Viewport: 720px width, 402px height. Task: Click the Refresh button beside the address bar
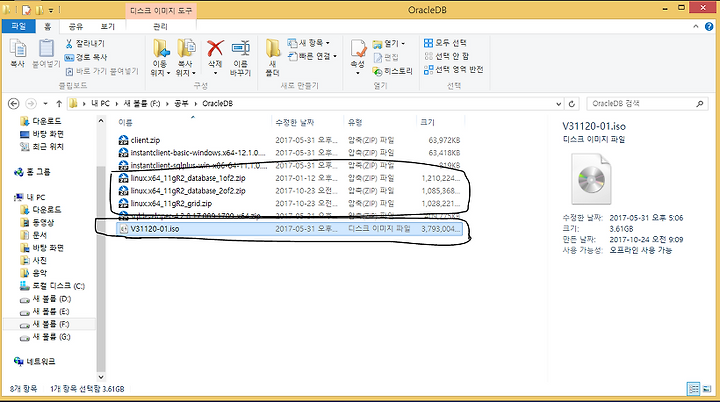click(572, 104)
